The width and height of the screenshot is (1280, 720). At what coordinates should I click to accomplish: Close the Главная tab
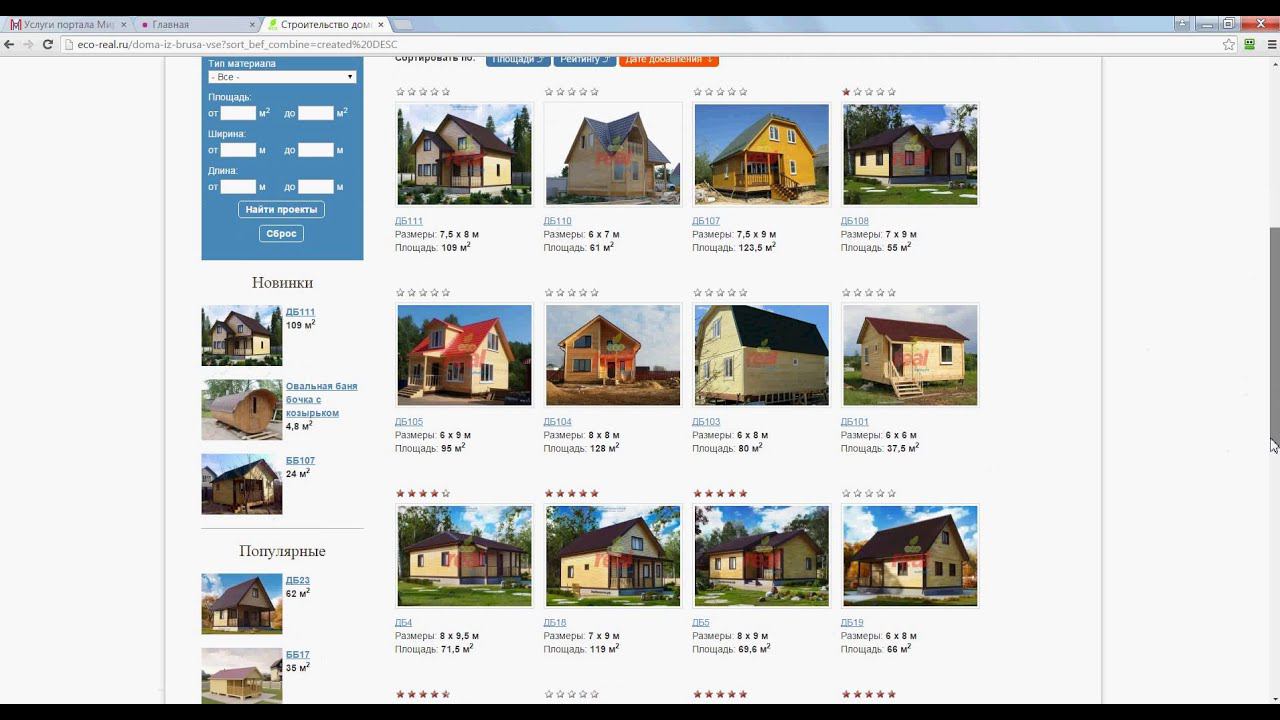[251, 24]
